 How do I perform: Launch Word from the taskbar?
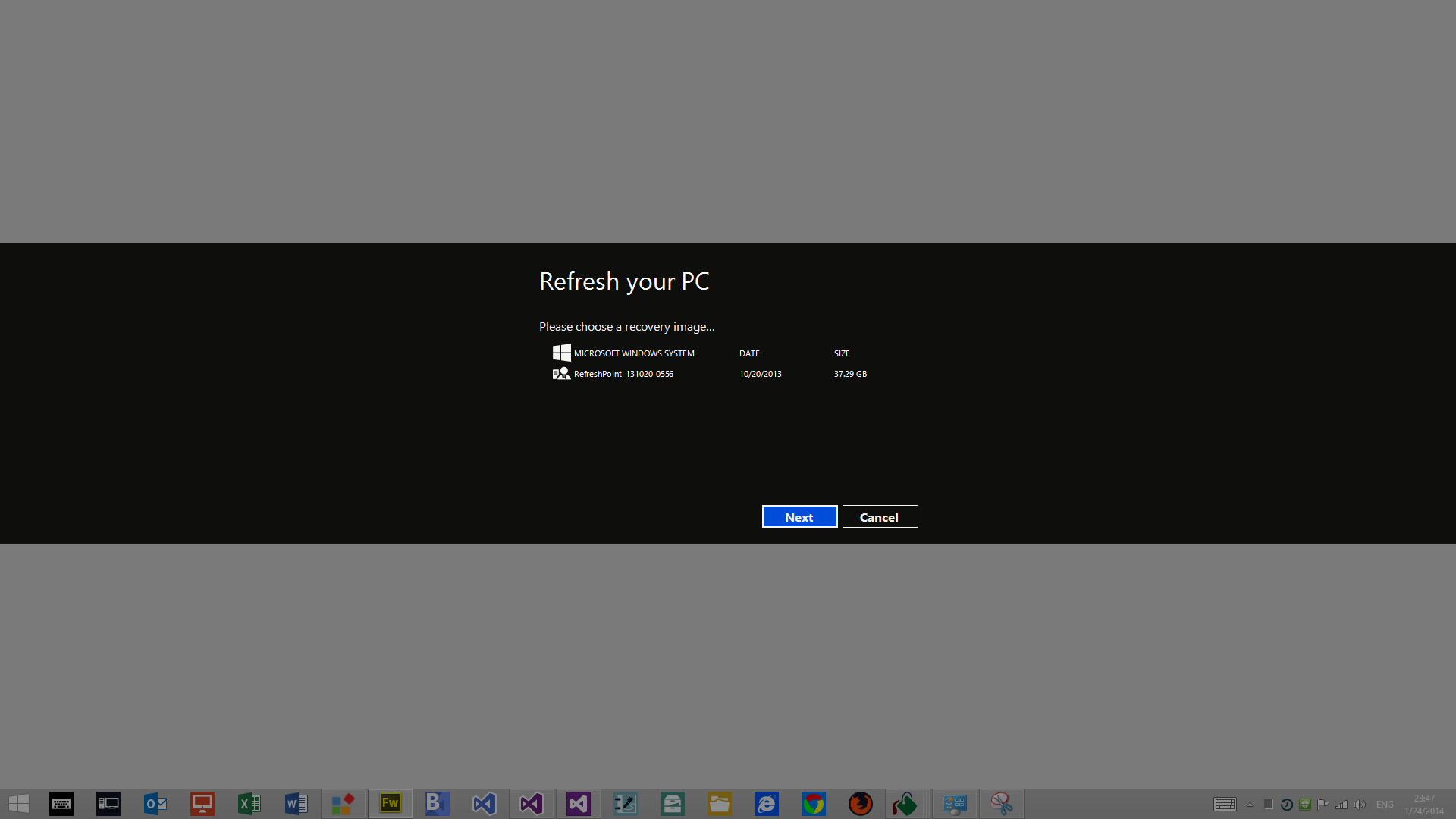point(297,804)
